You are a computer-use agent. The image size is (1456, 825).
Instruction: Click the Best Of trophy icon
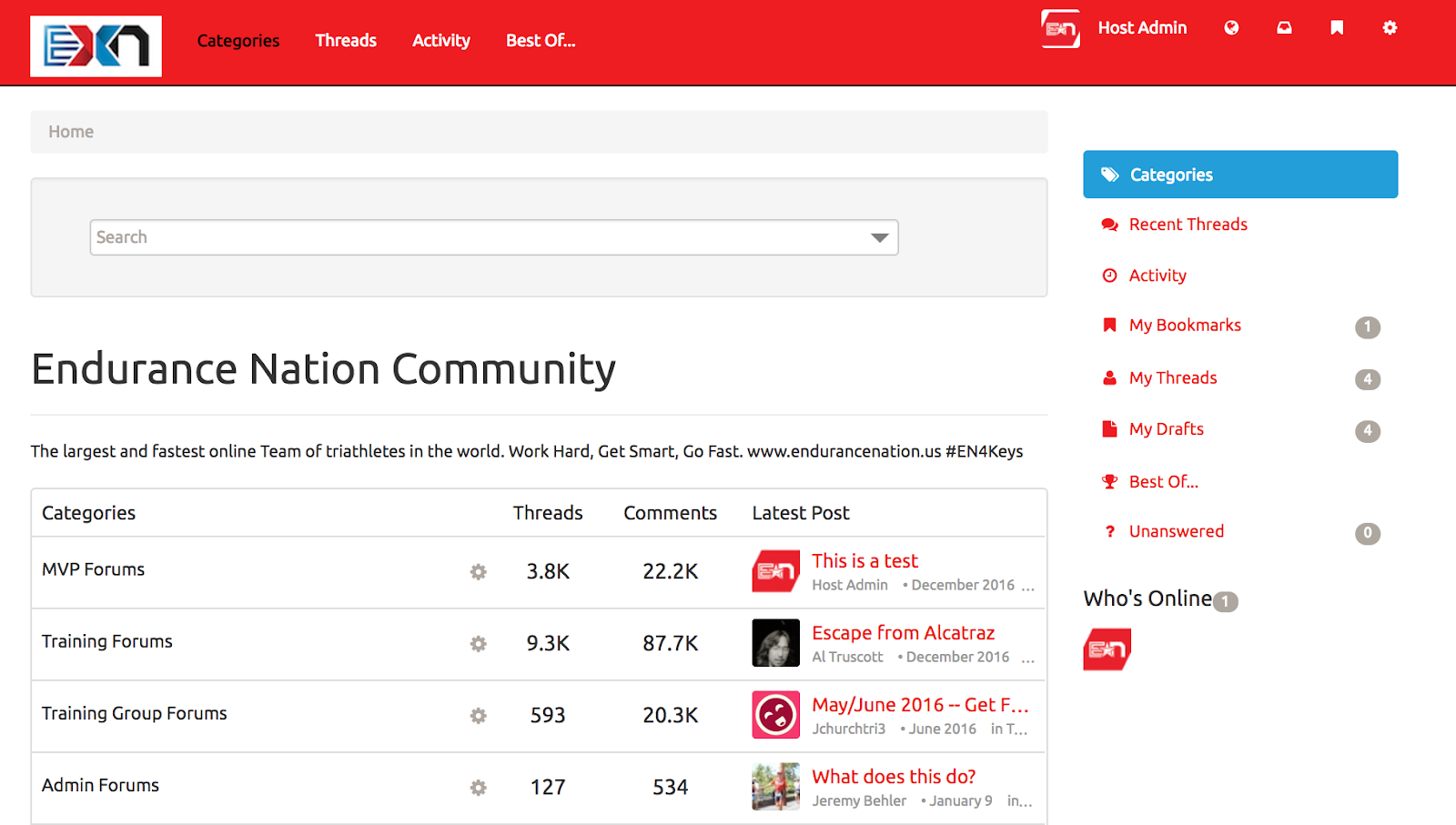pyautogui.click(x=1110, y=482)
